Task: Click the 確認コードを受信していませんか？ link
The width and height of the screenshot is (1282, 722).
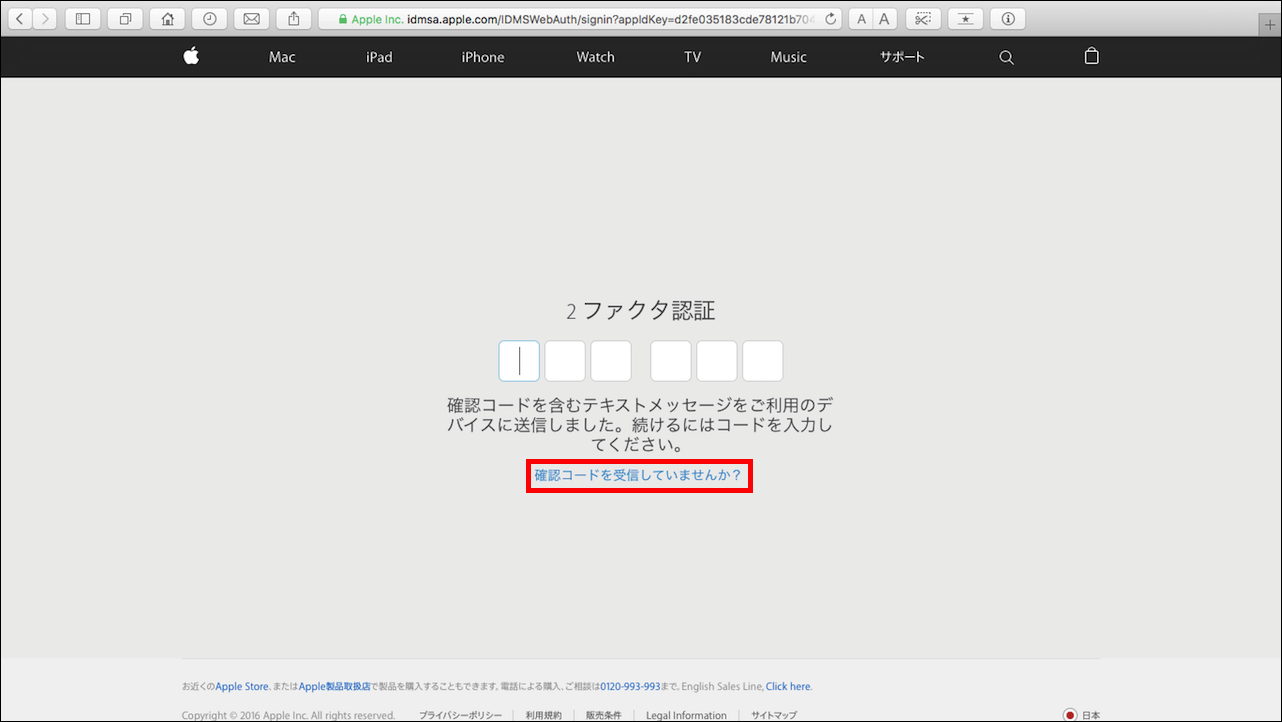Action: point(639,475)
